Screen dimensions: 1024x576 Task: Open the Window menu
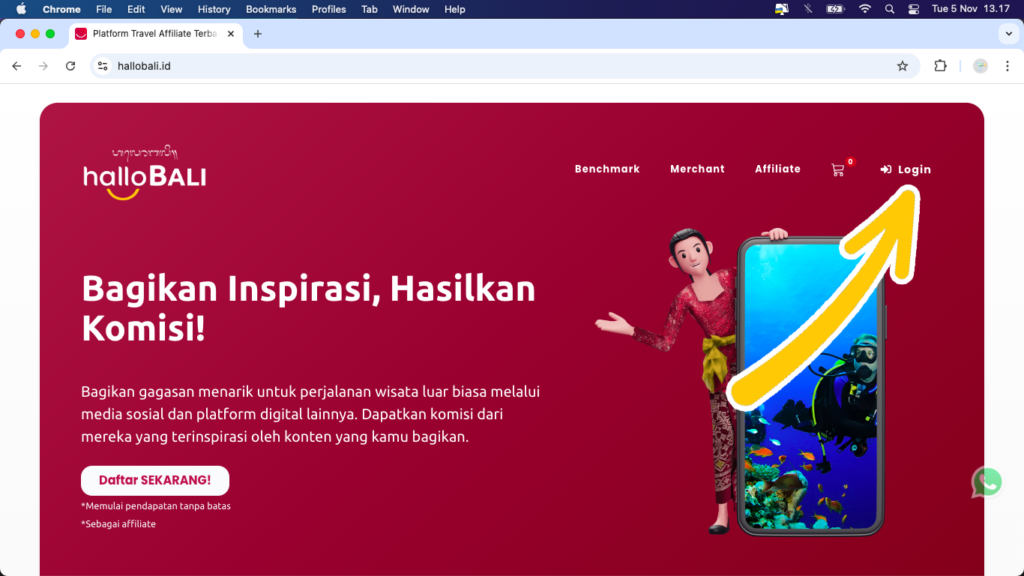coord(410,9)
